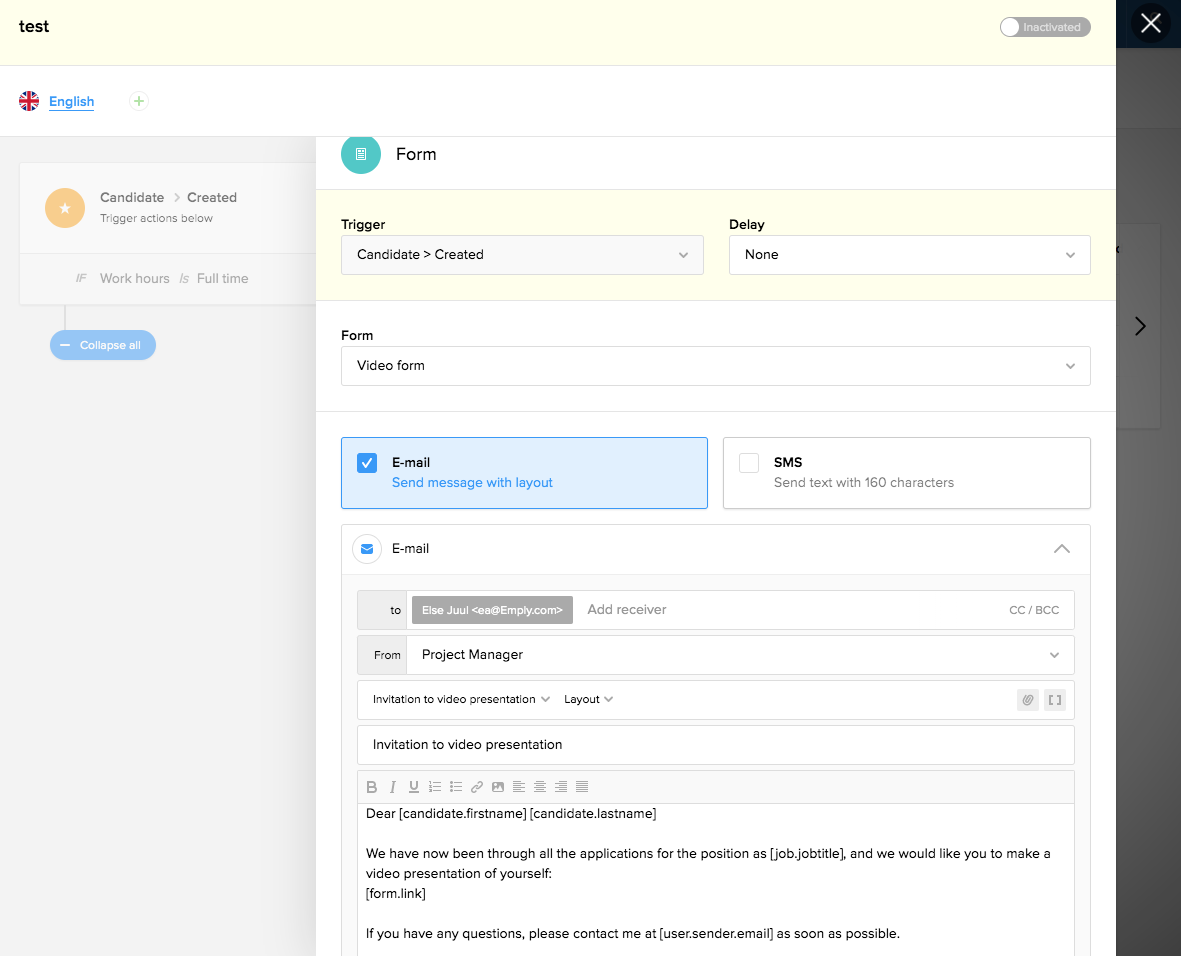Insert a bulleted list in the editor
Image resolution: width=1181 pixels, height=956 pixels.
[456, 787]
